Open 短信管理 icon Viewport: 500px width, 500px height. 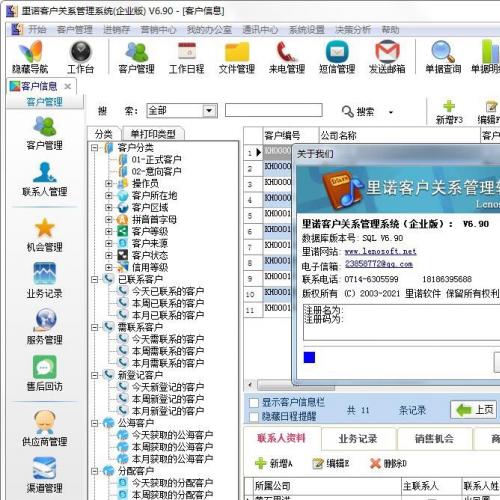[x=337, y=52]
